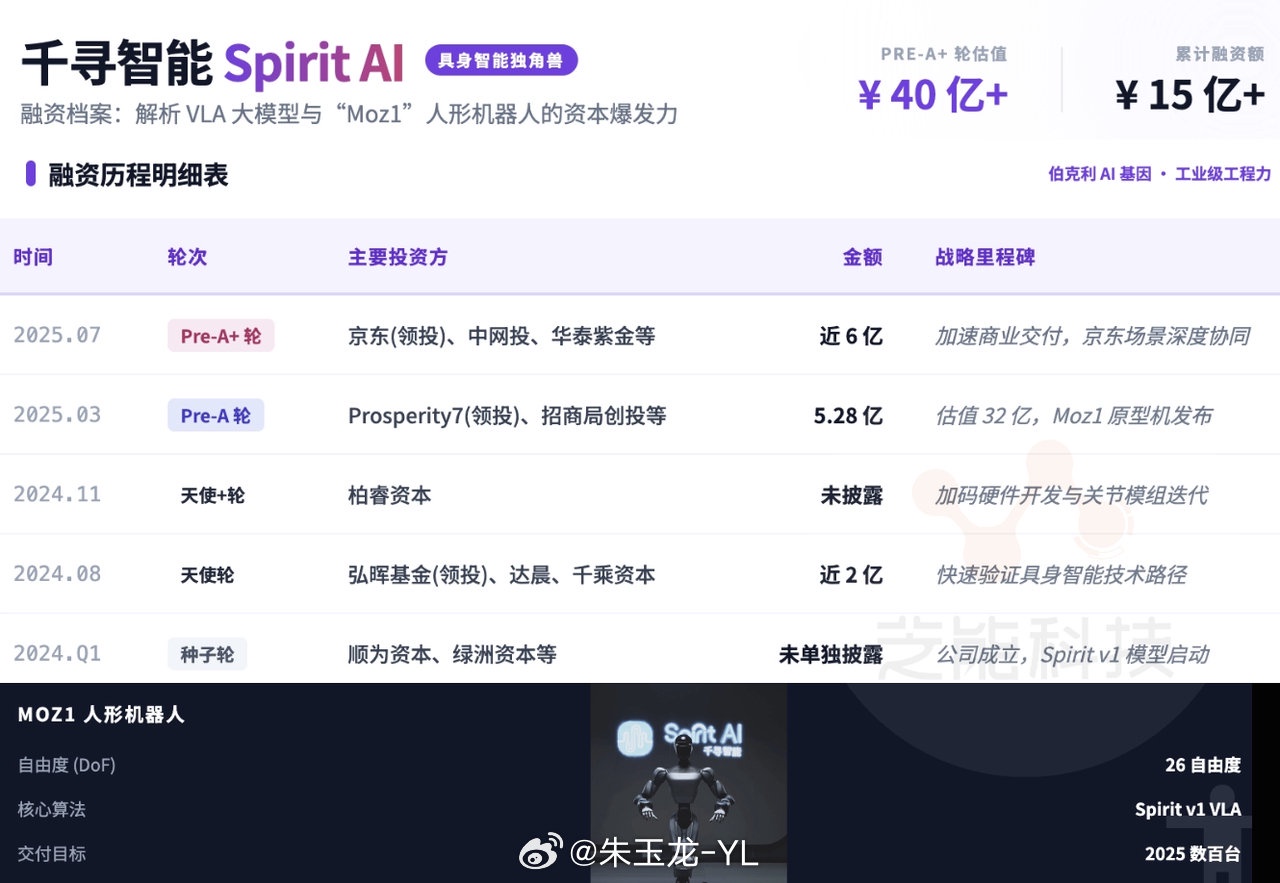Select the 种子轮 tag

(x=207, y=654)
